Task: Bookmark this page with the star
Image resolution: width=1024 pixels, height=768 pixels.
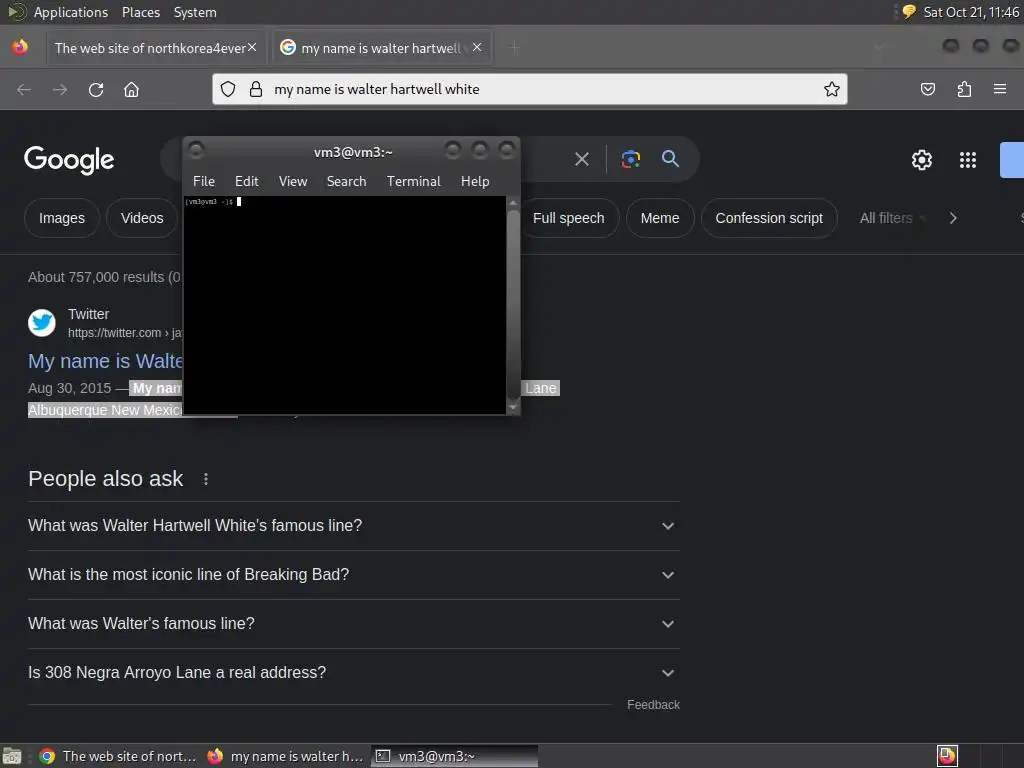Action: (x=831, y=89)
